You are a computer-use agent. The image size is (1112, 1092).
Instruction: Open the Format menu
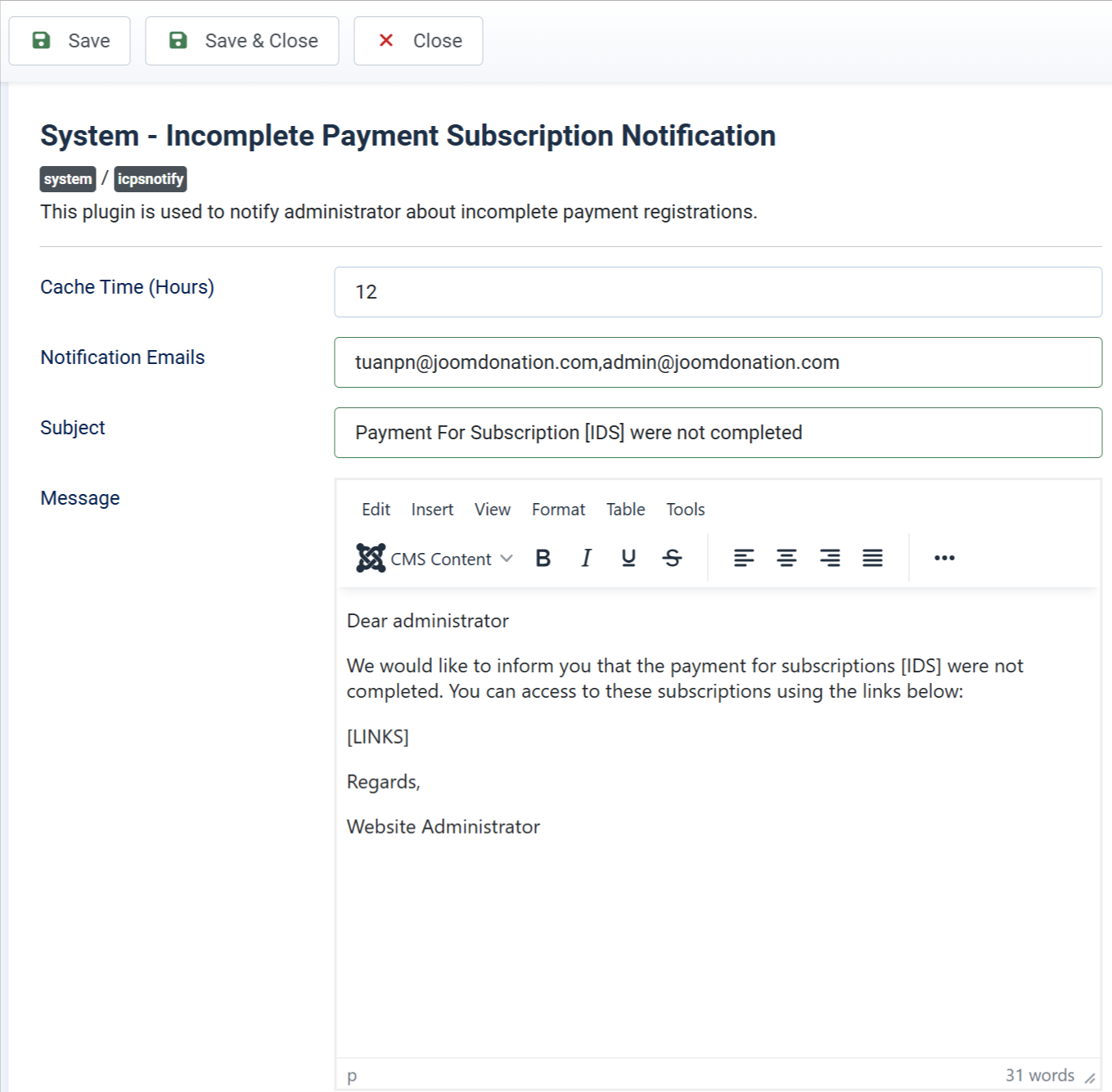tap(558, 510)
